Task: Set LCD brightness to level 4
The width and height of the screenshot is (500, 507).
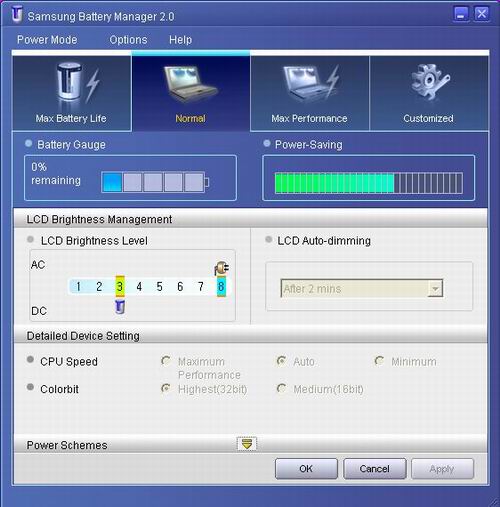Action: pos(139,286)
